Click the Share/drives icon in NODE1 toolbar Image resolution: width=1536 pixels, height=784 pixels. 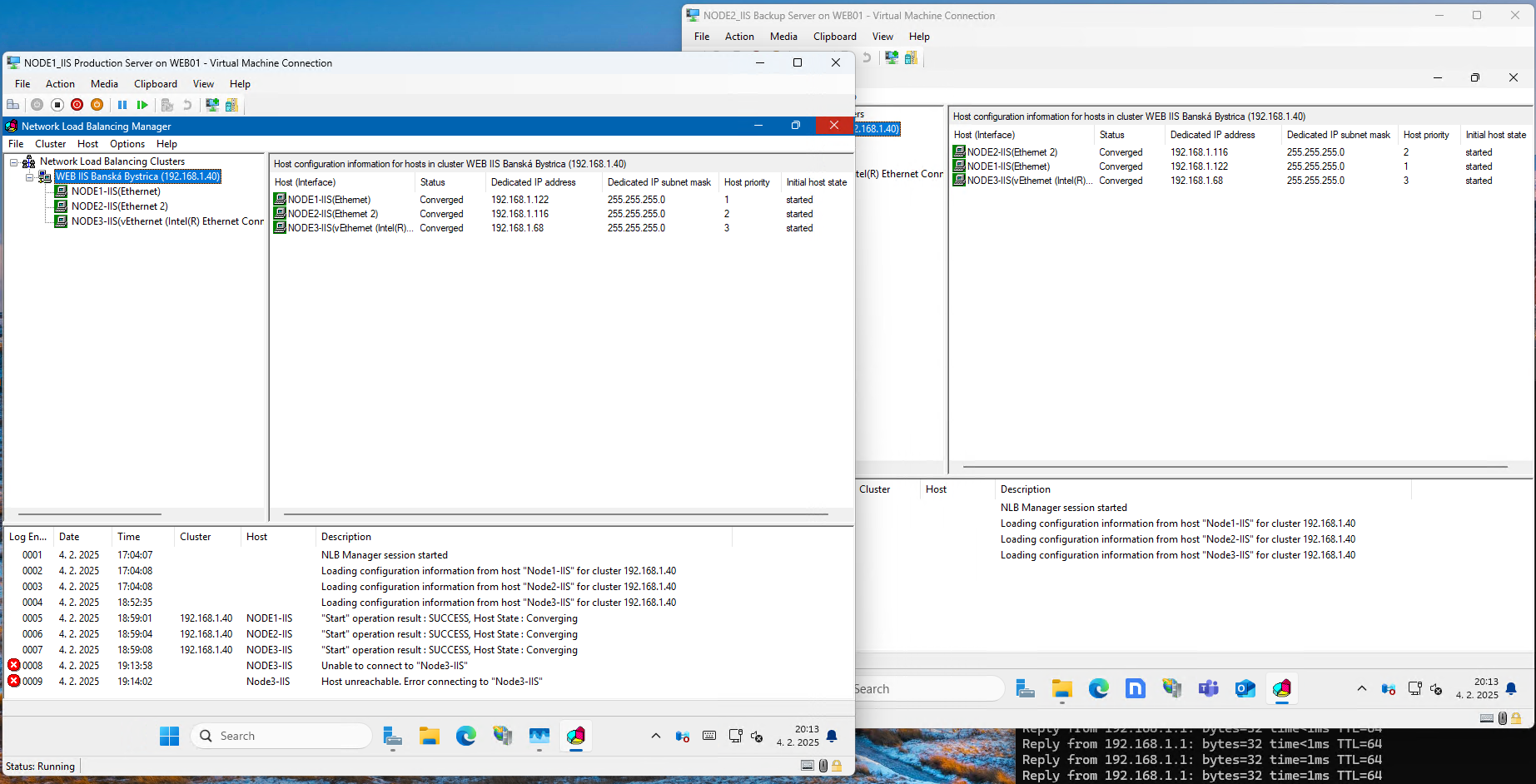point(232,105)
